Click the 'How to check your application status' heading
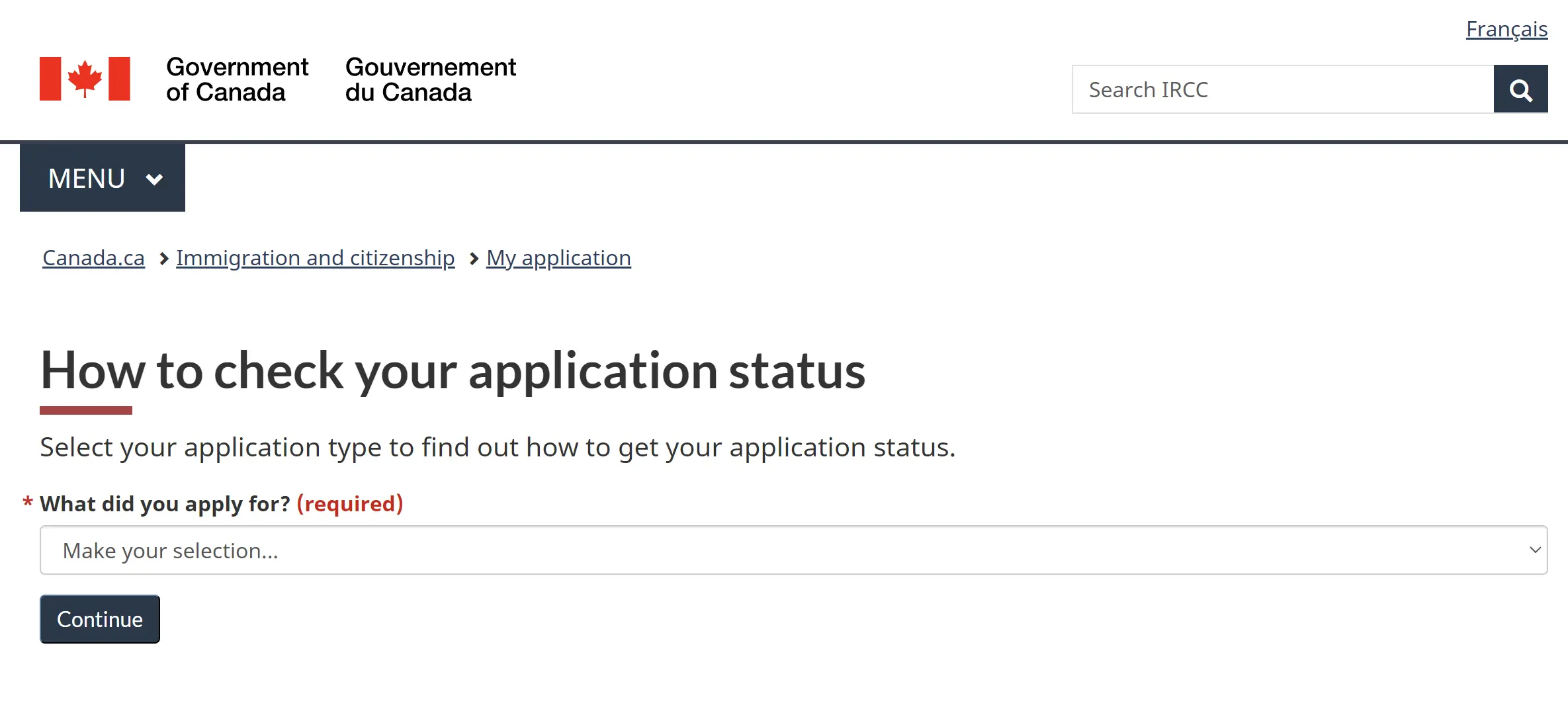Image resolution: width=1568 pixels, height=717 pixels. point(453,371)
